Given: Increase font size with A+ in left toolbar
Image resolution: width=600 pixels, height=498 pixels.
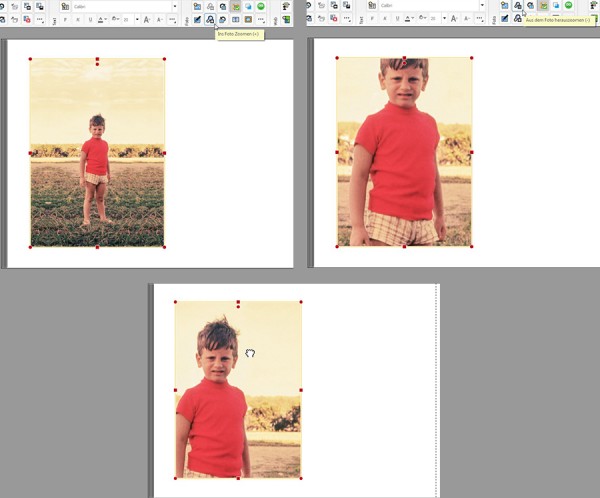Looking at the screenshot, I should [x=147, y=20].
